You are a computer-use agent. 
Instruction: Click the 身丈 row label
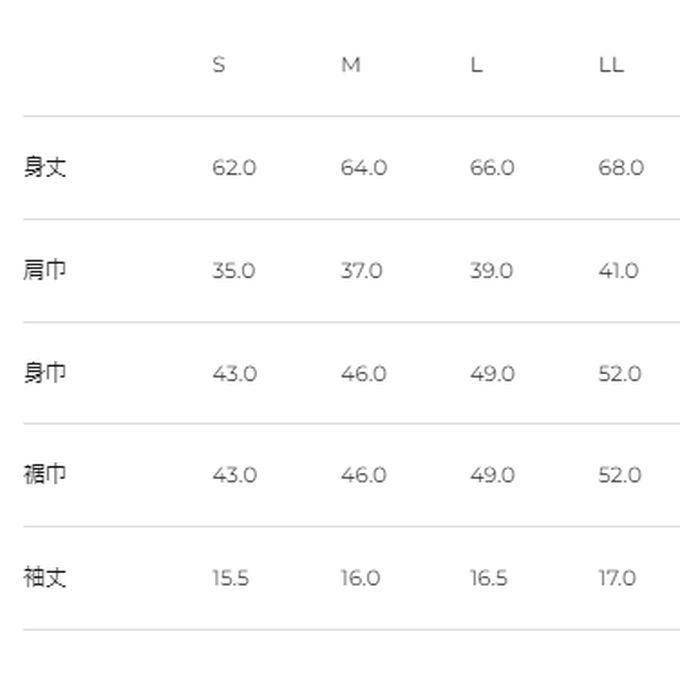(x=45, y=167)
